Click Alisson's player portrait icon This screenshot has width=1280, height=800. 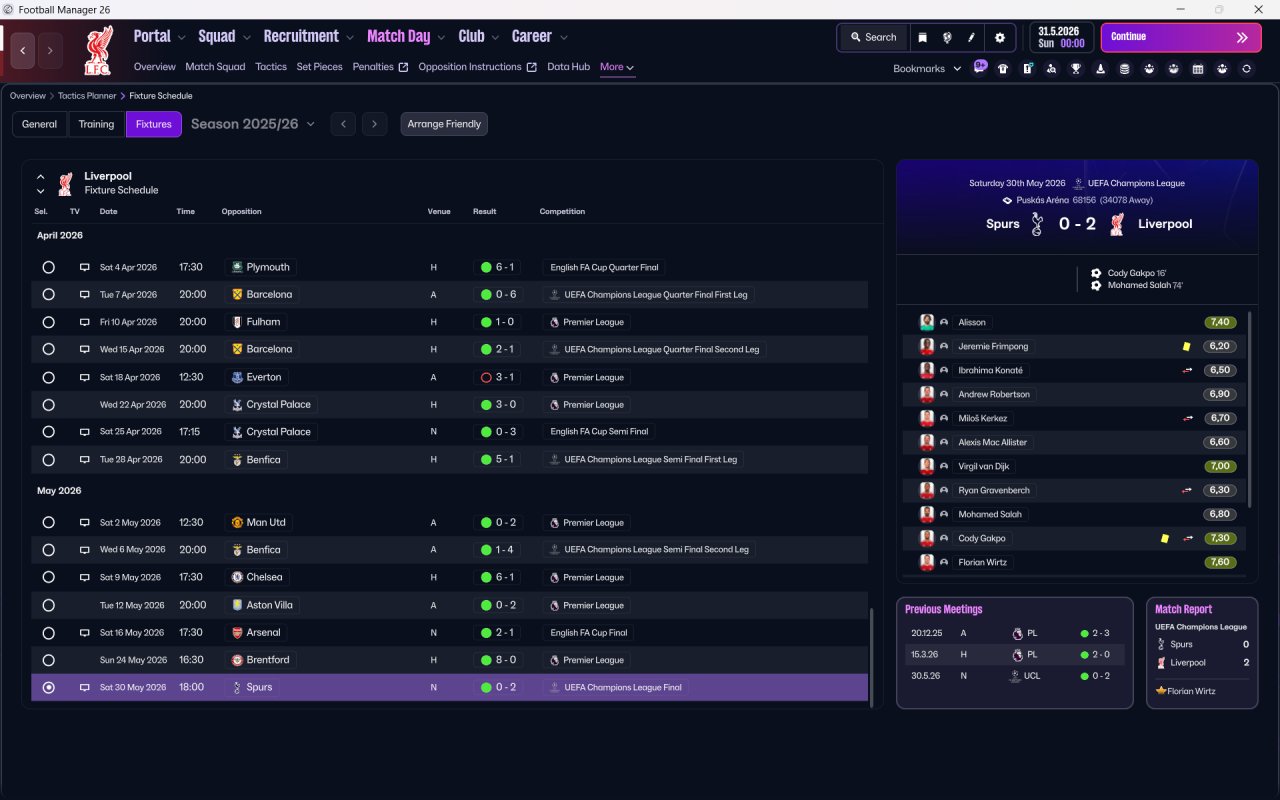(927, 322)
